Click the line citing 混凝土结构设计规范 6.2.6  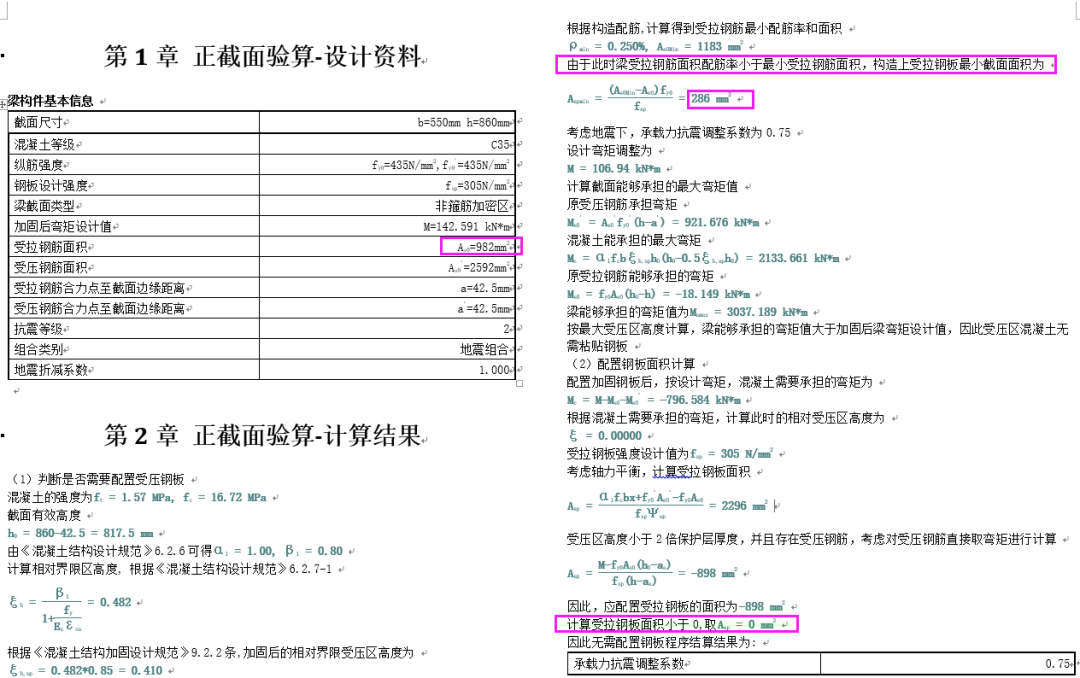click(x=175, y=551)
